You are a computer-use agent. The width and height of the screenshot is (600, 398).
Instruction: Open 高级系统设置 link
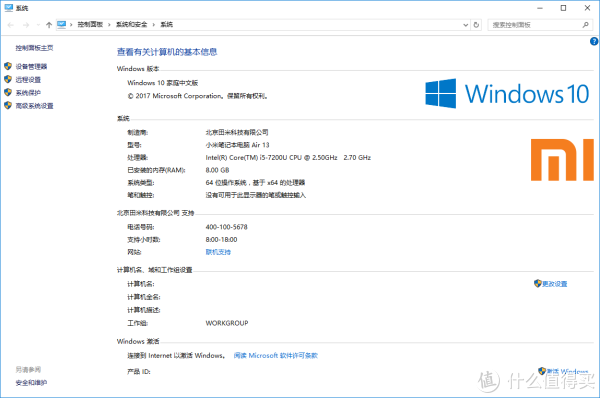click(34, 106)
